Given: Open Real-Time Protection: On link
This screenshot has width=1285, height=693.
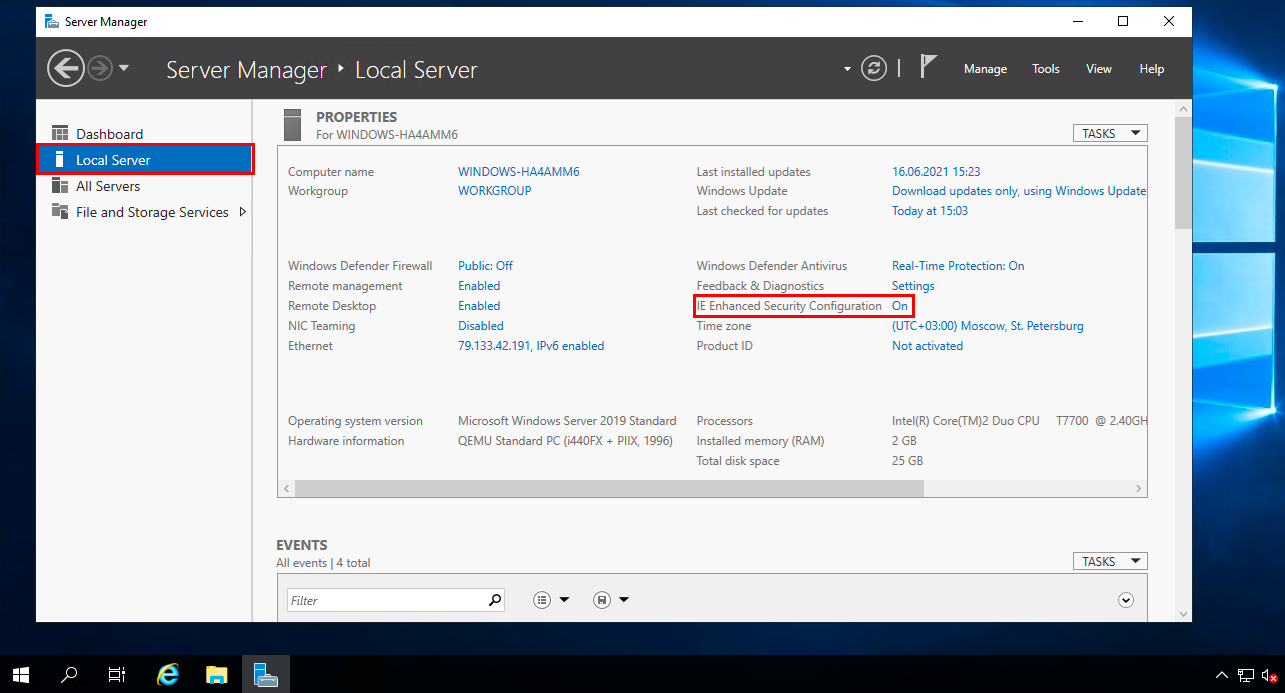Looking at the screenshot, I should pos(958,266).
